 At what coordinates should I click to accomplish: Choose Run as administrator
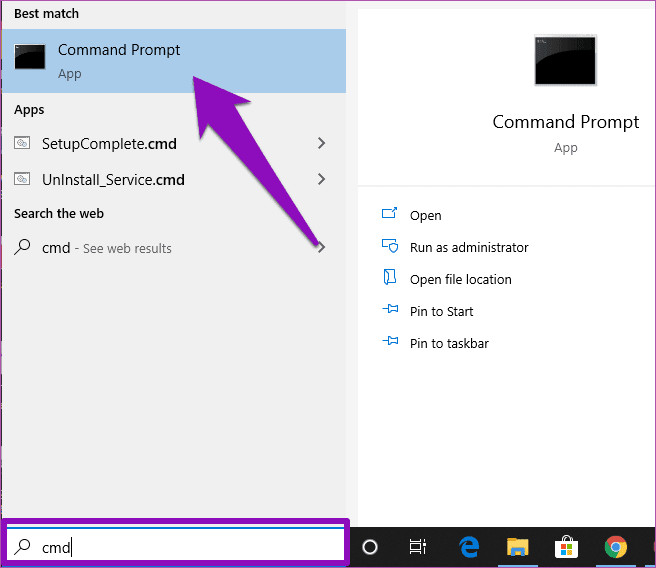(x=469, y=248)
